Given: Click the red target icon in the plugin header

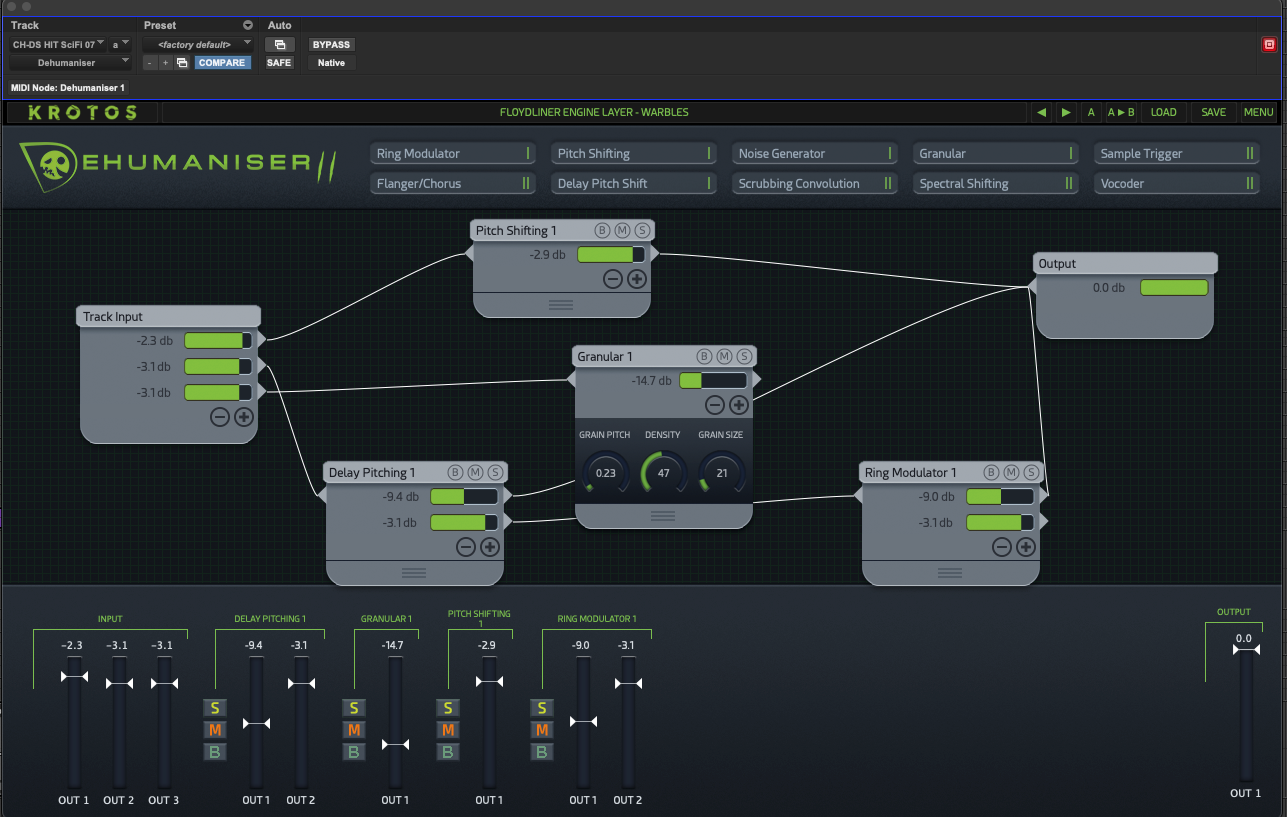Looking at the screenshot, I should tap(1269, 44).
